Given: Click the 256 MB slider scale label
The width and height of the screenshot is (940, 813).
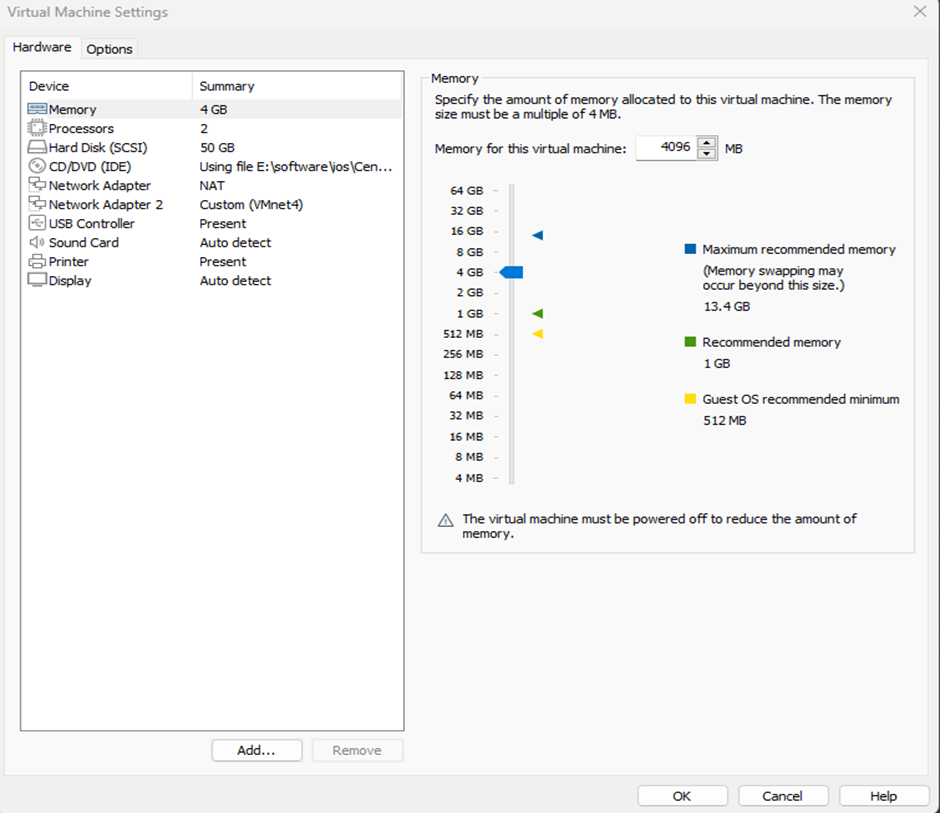Looking at the screenshot, I should coord(463,354).
